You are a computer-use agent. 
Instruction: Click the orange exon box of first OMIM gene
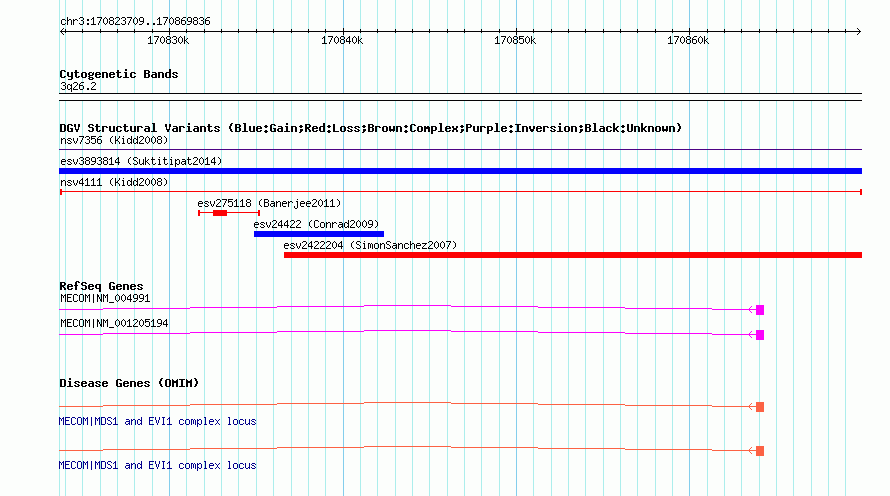click(x=760, y=407)
